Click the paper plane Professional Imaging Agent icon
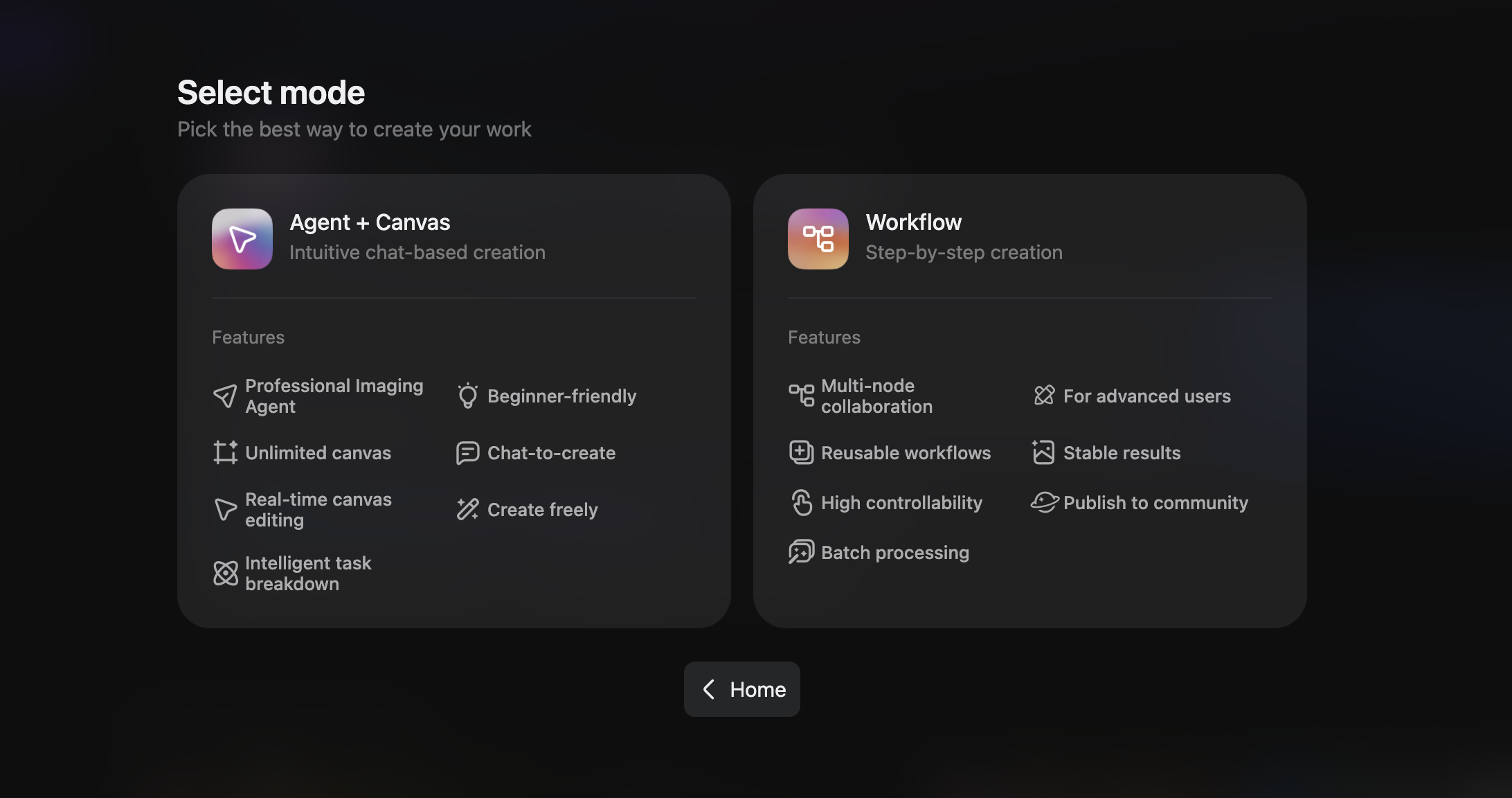The height and width of the screenshot is (798, 1512). 225,396
